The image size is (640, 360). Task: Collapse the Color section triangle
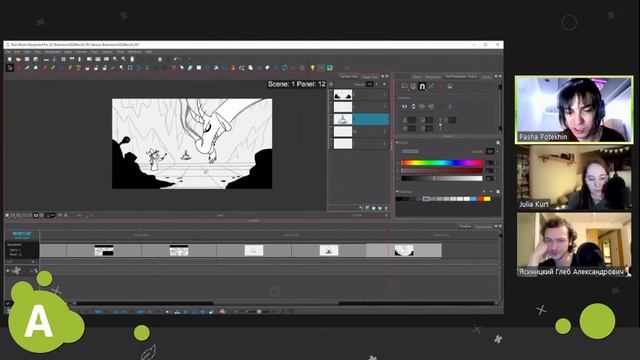click(x=397, y=142)
